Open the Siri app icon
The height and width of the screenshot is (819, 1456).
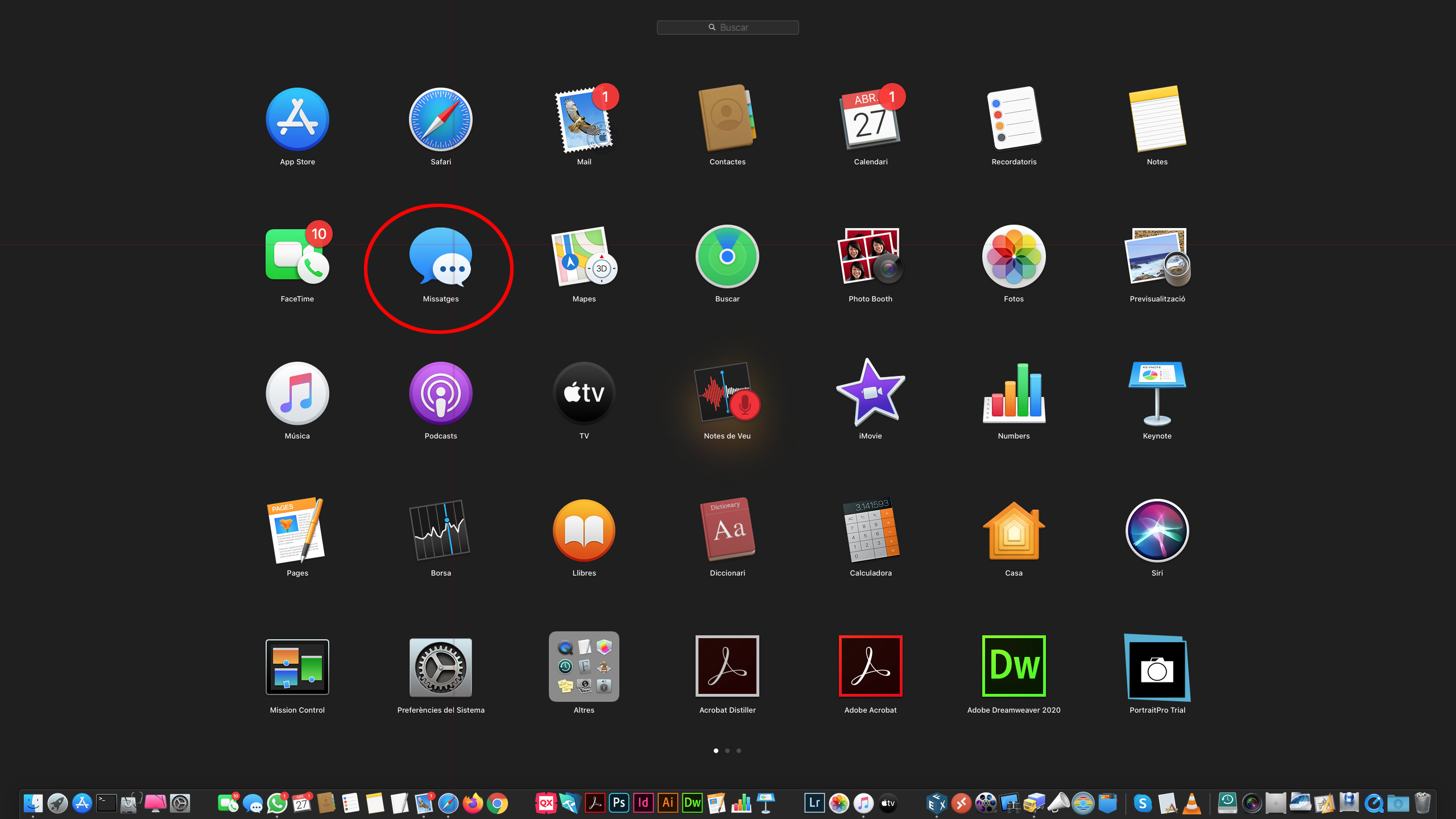tap(1157, 530)
